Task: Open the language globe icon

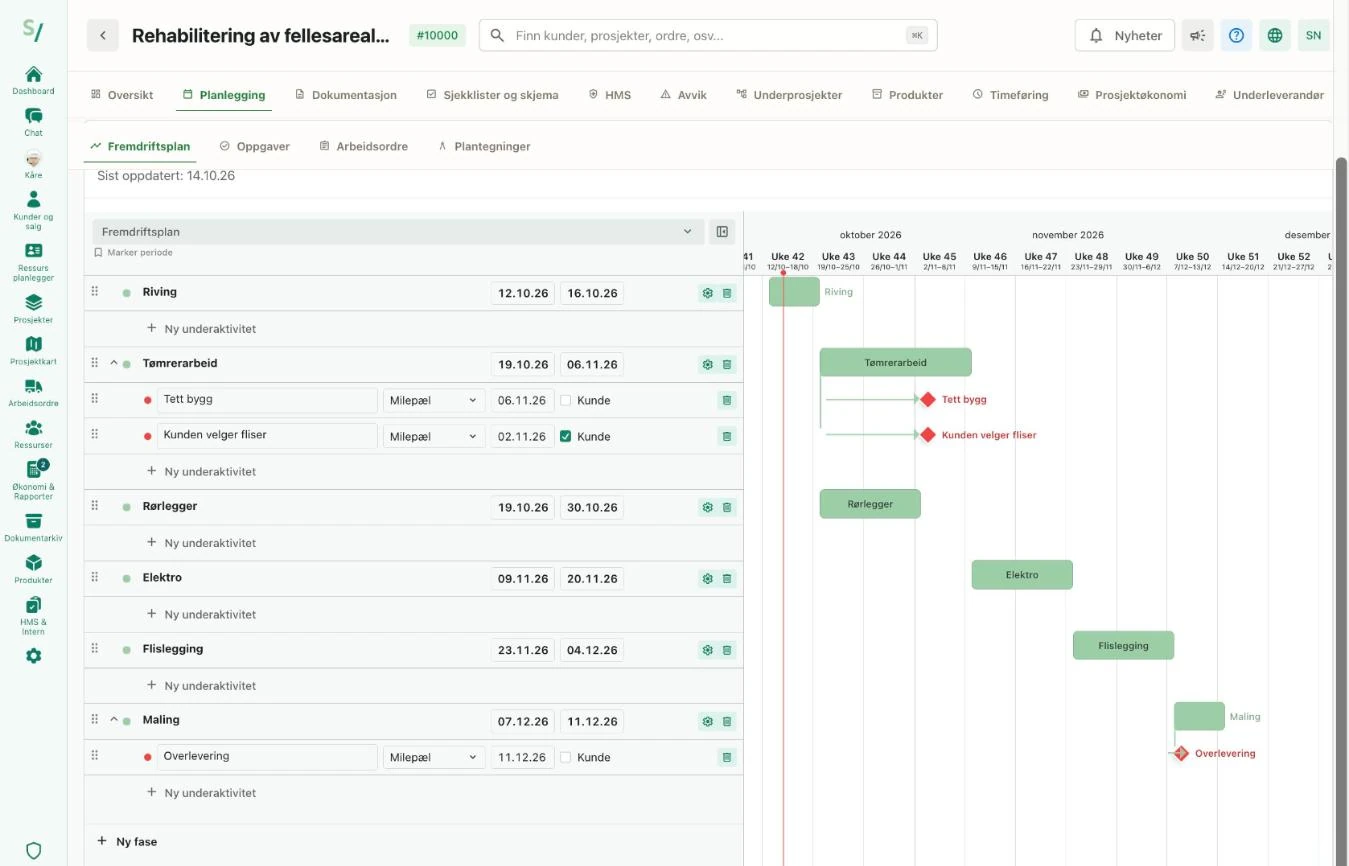Action: (x=1274, y=35)
